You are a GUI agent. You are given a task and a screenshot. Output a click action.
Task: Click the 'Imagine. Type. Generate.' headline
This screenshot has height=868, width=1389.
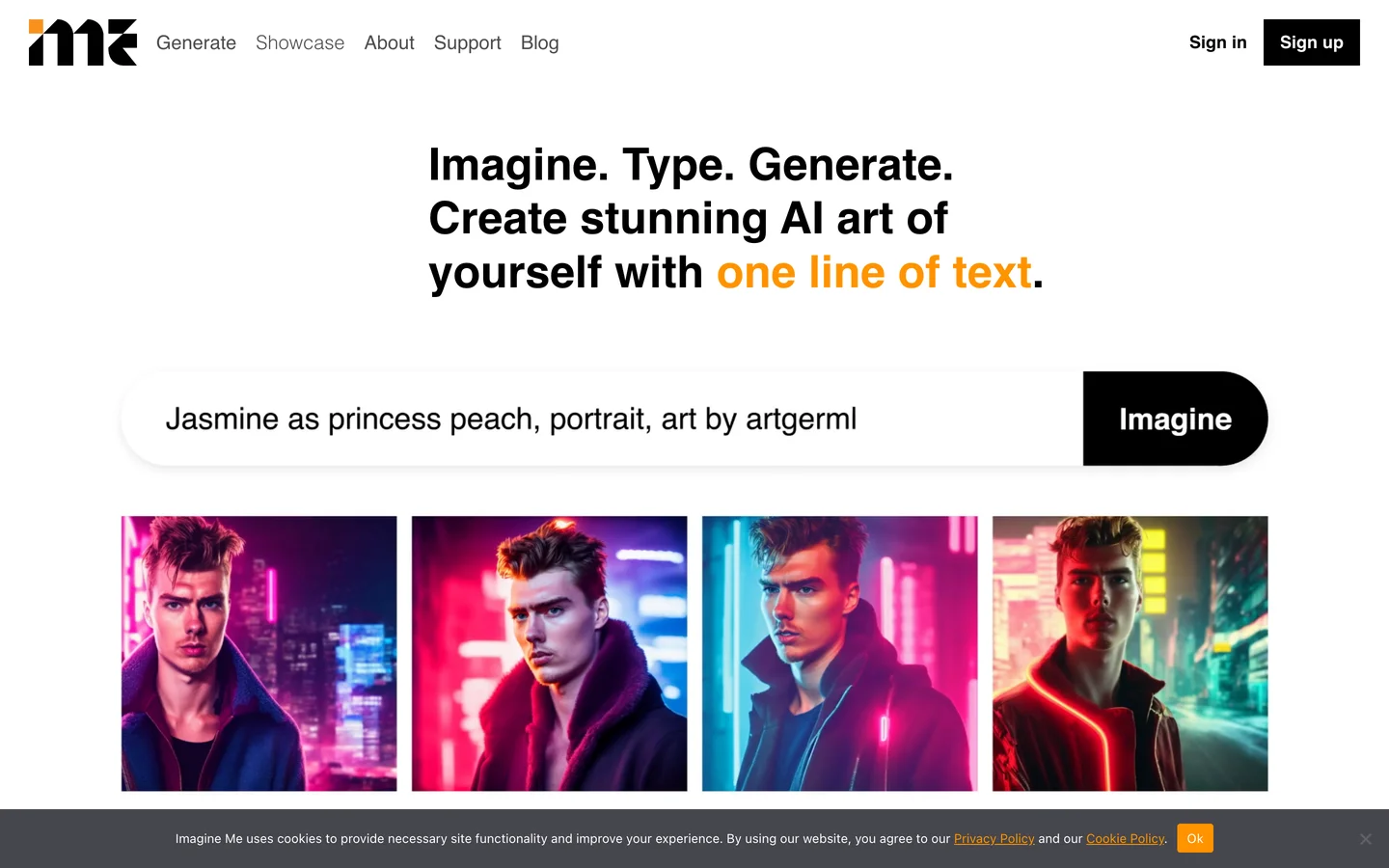tap(691, 165)
